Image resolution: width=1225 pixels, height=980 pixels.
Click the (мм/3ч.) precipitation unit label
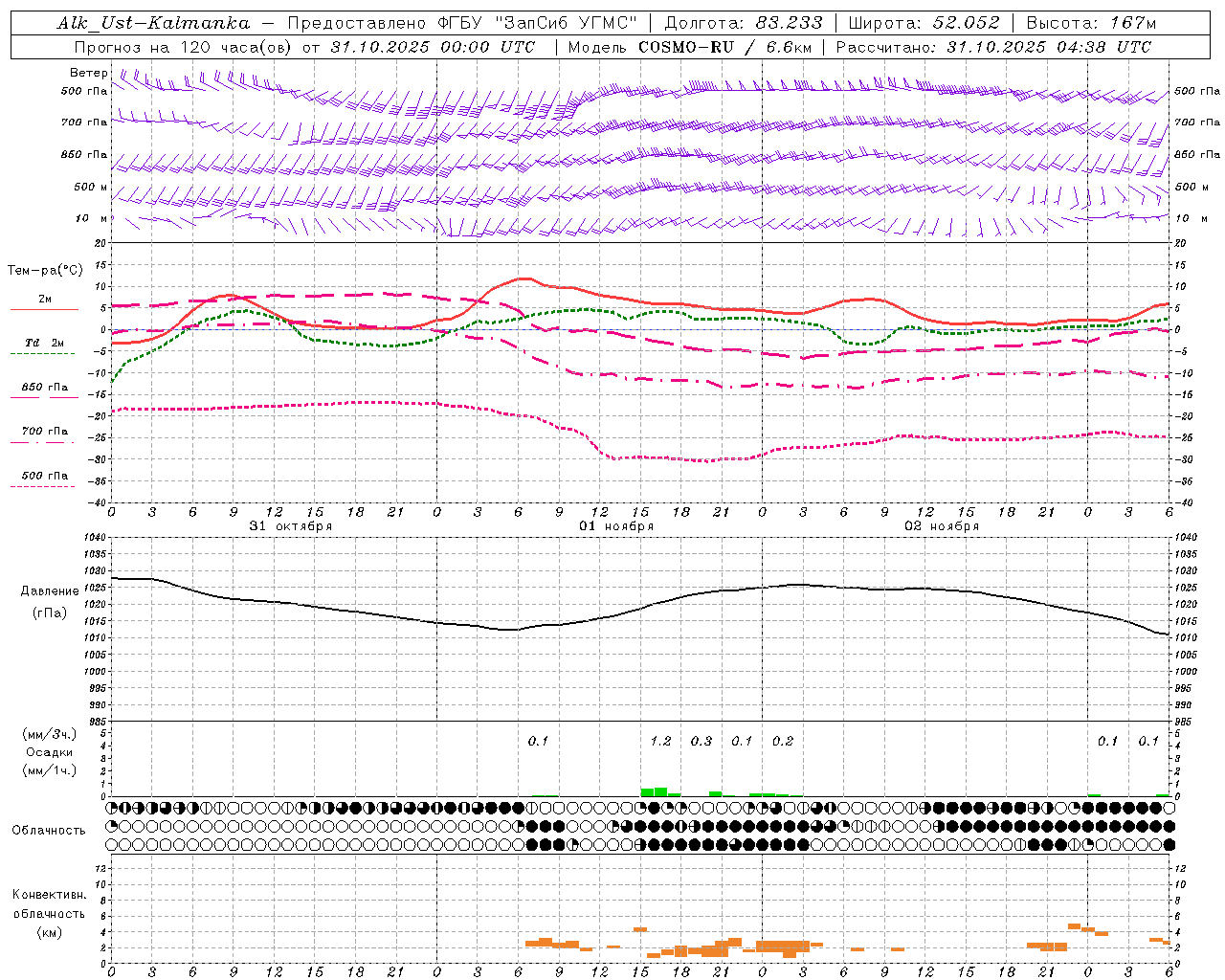tap(50, 735)
